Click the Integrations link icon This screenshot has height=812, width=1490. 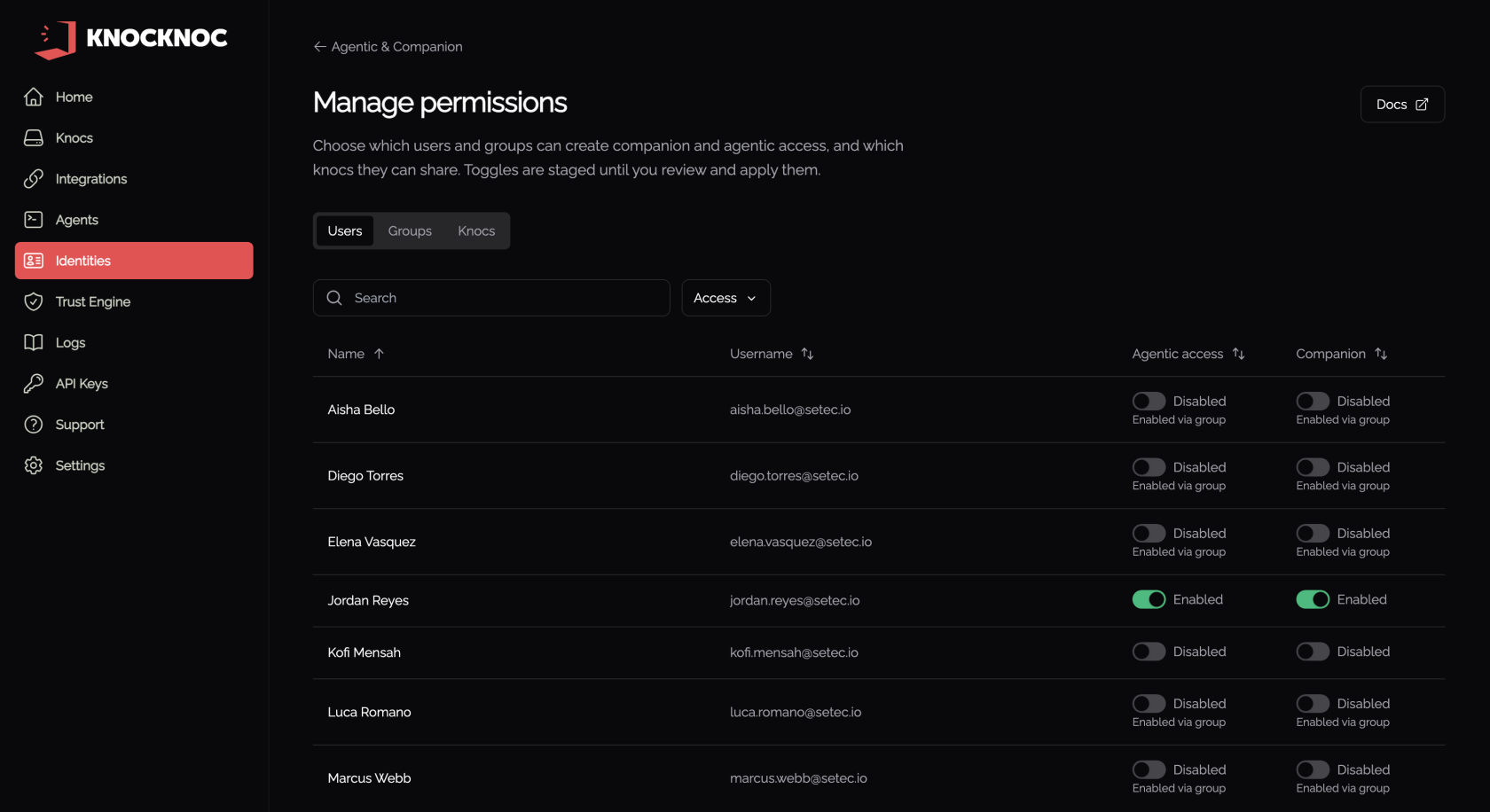click(x=34, y=179)
